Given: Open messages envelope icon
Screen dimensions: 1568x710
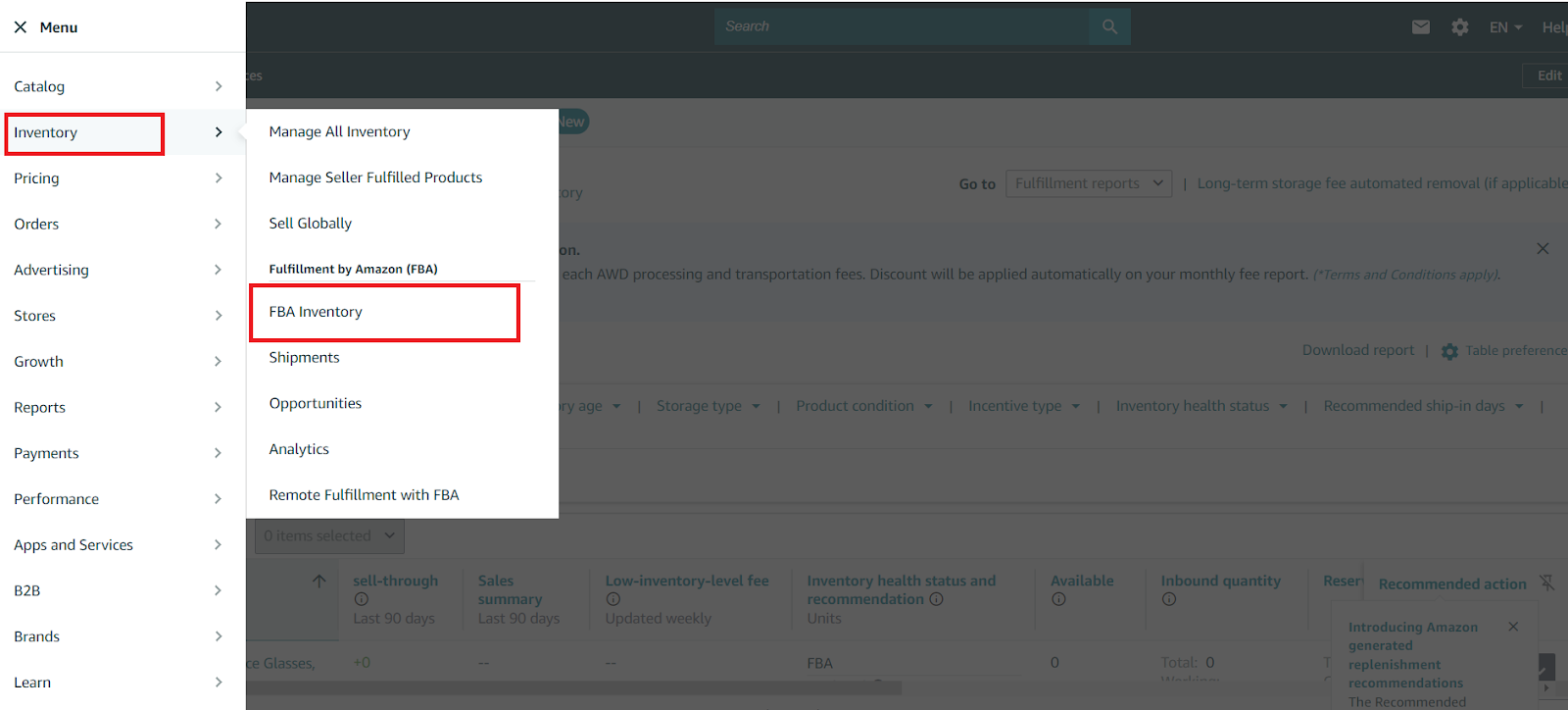Looking at the screenshot, I should coord(1421,27).
